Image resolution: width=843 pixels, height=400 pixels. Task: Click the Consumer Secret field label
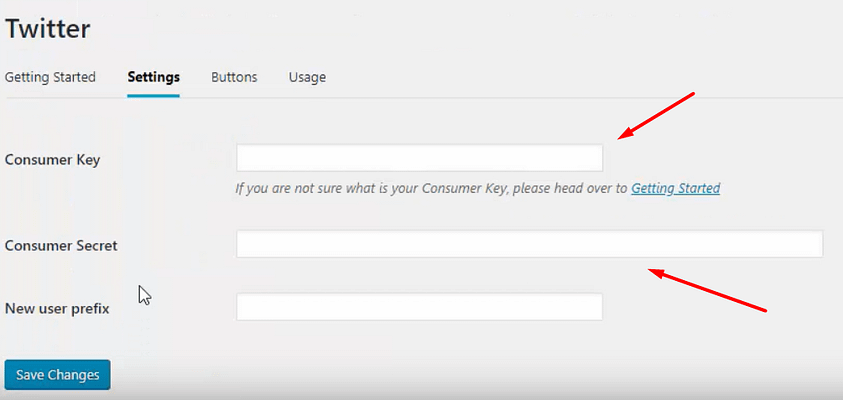[61, 245]
